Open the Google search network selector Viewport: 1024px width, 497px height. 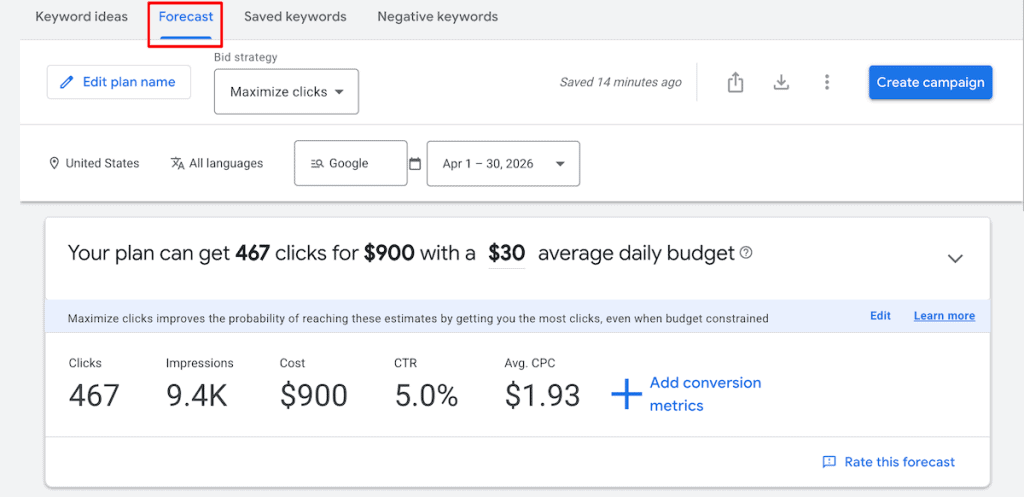(351, 163)
